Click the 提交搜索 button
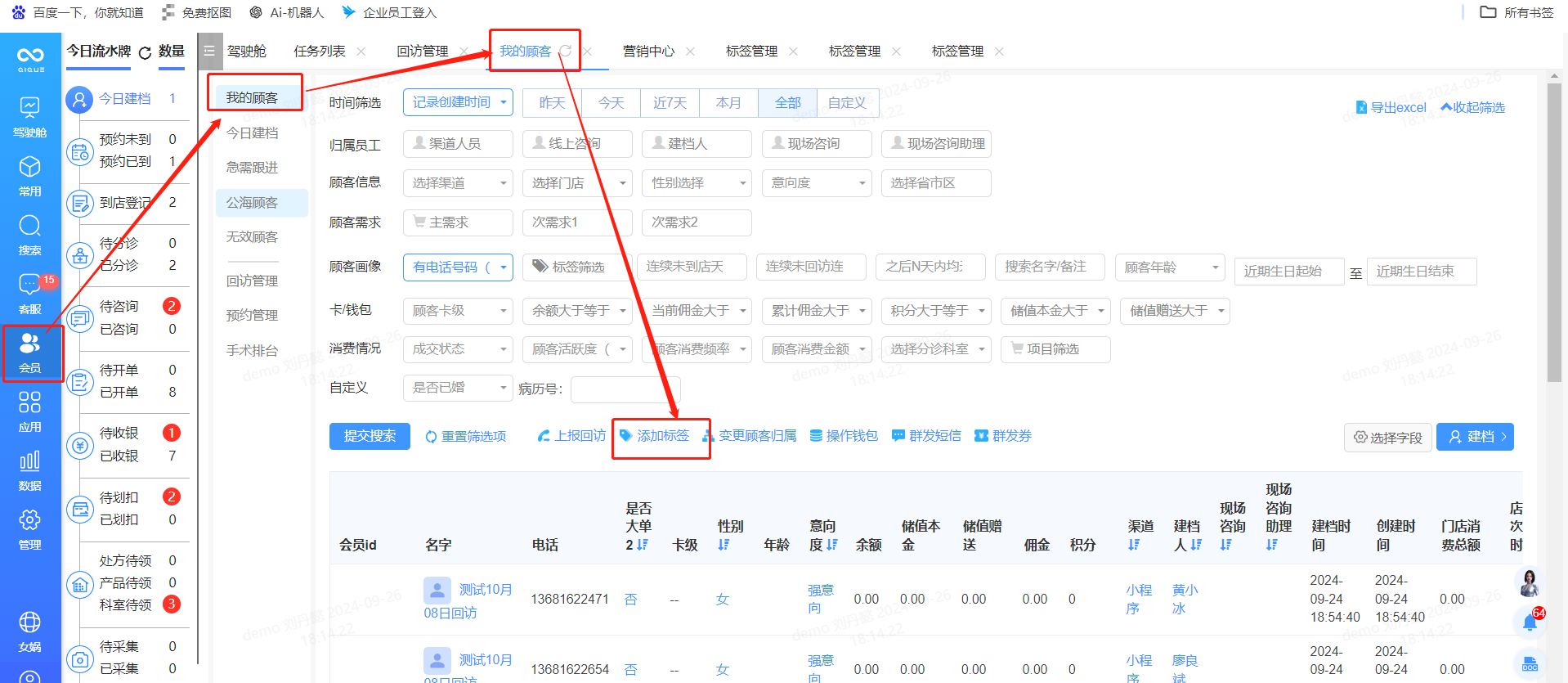The height and width of the screenshot is (683, 1568). pos(370,436)
